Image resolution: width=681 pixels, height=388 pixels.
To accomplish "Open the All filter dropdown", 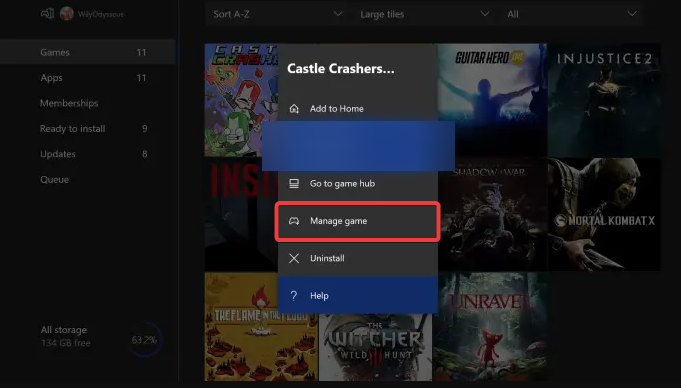I will point(572,14).
